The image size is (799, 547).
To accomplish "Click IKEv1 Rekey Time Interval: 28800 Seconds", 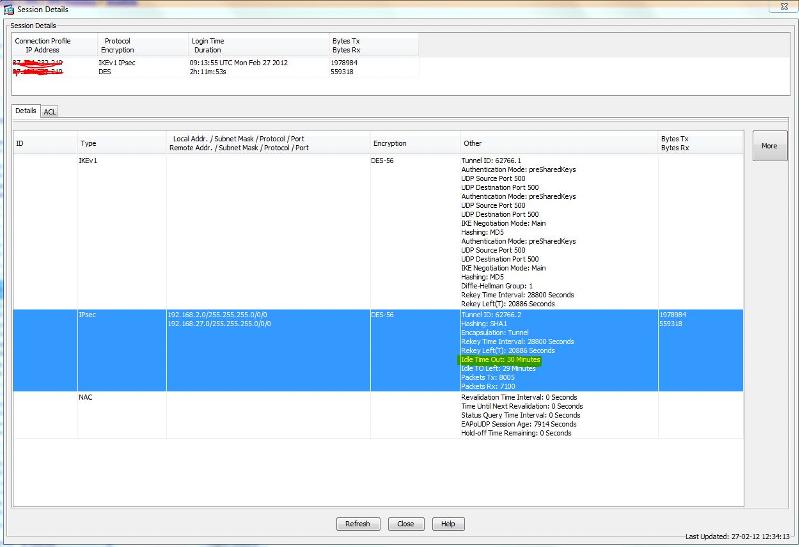I will (x=518, y=295).
